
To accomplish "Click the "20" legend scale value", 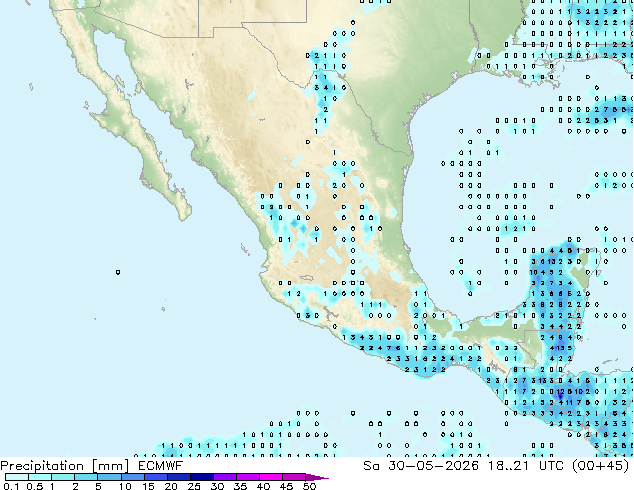I will point(171,486).
